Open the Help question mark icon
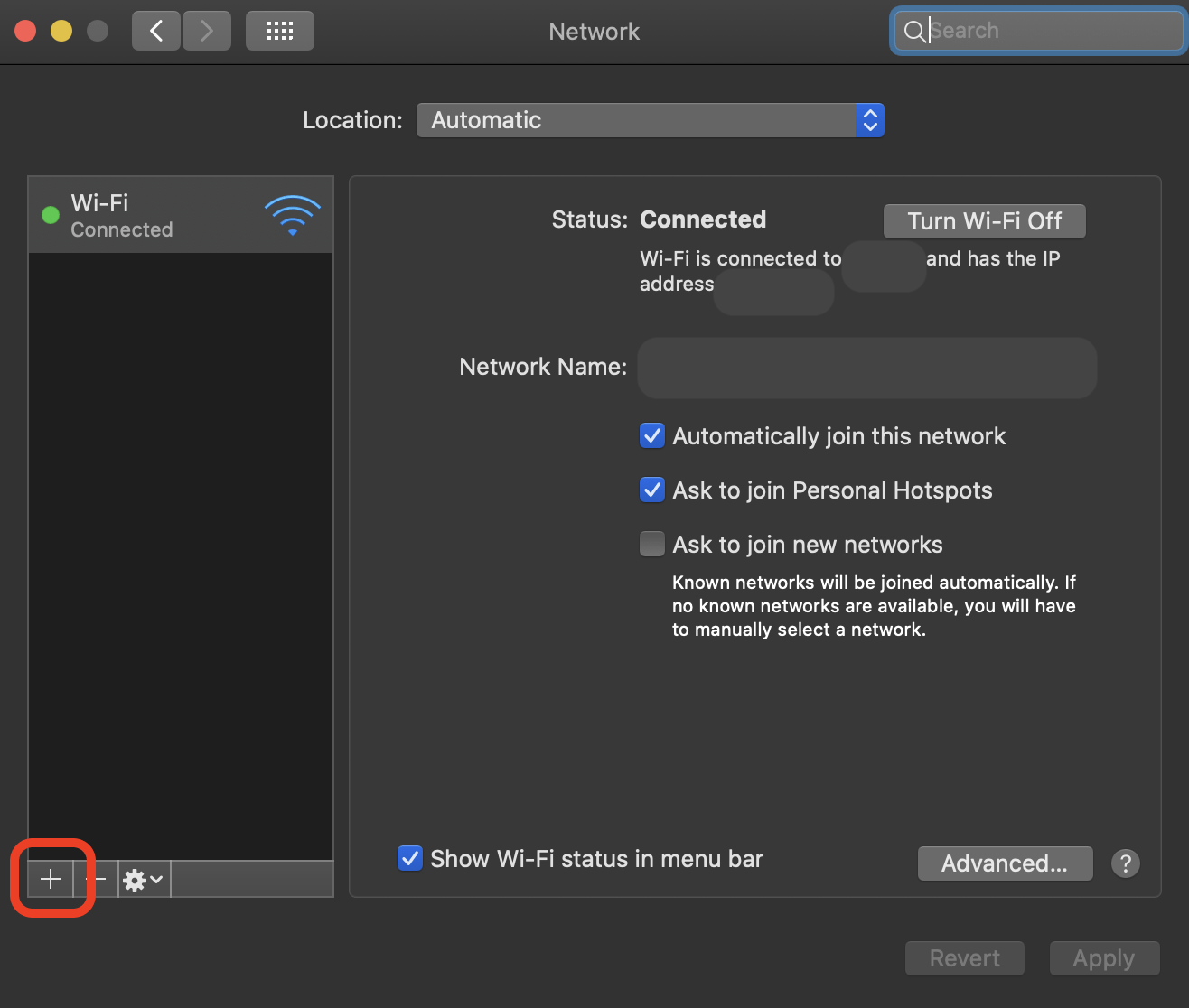1189x1008 pixels. 1125,863
